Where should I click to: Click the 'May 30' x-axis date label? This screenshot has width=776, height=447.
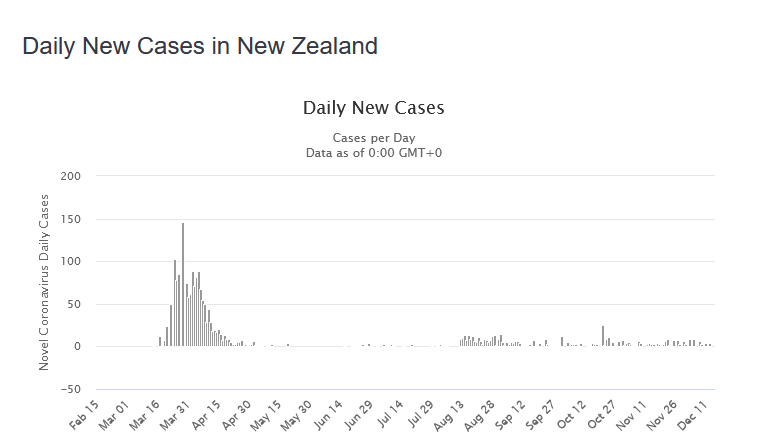[296, 415]
